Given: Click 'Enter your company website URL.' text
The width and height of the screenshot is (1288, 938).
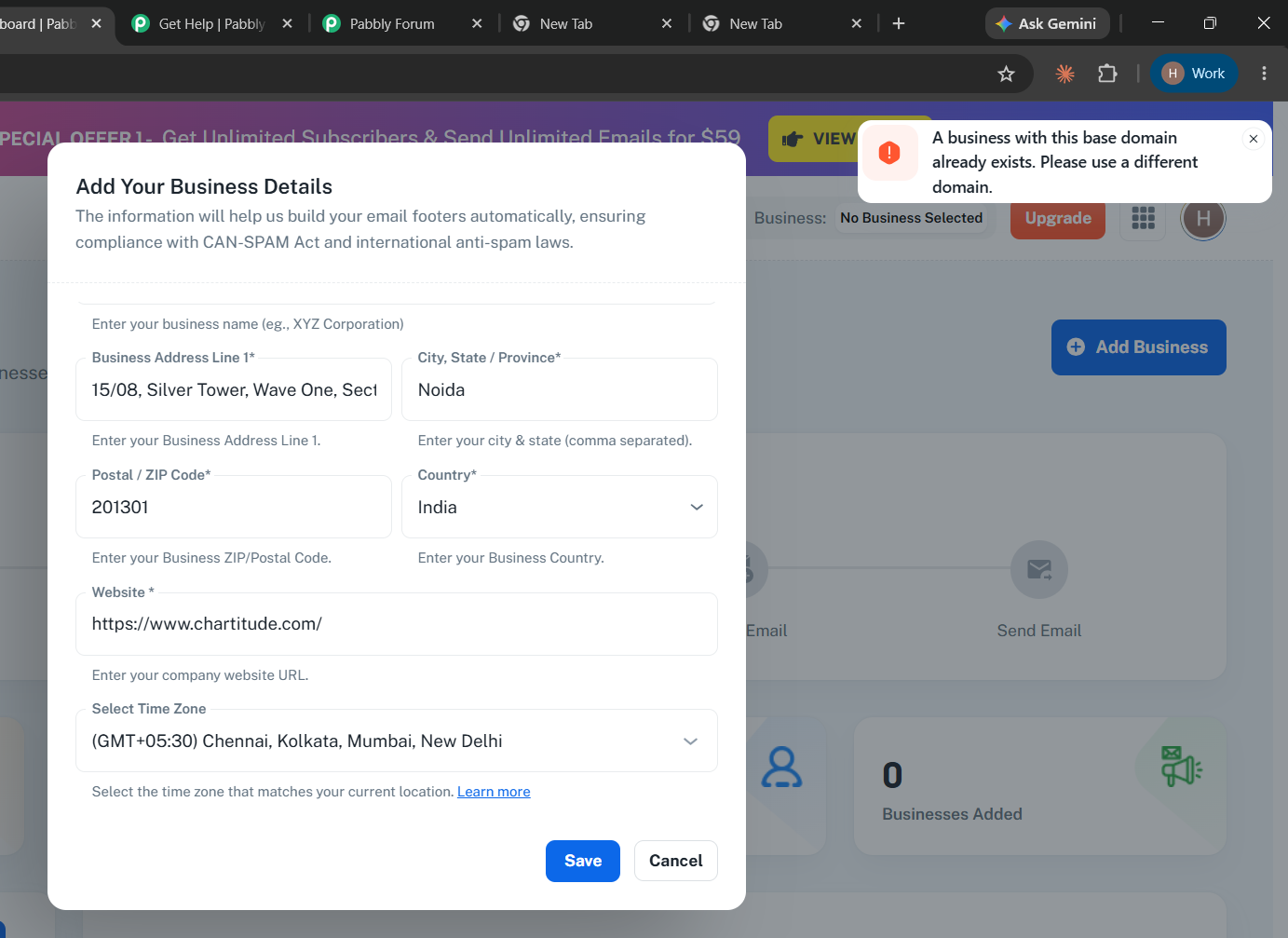Looking at the screenshot, I should tap(200, 675).
